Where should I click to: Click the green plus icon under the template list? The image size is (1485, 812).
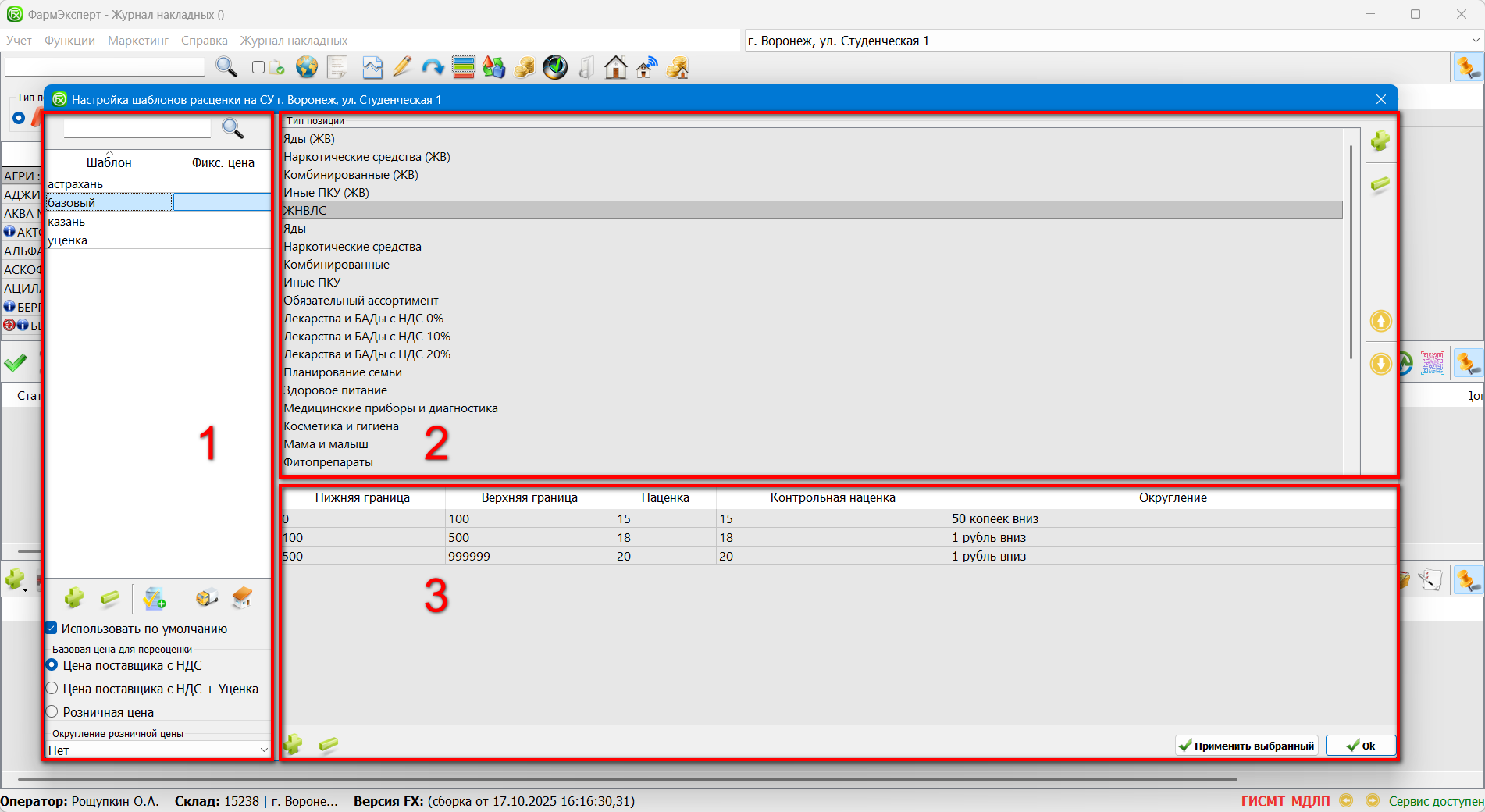[x=74, y=598]
